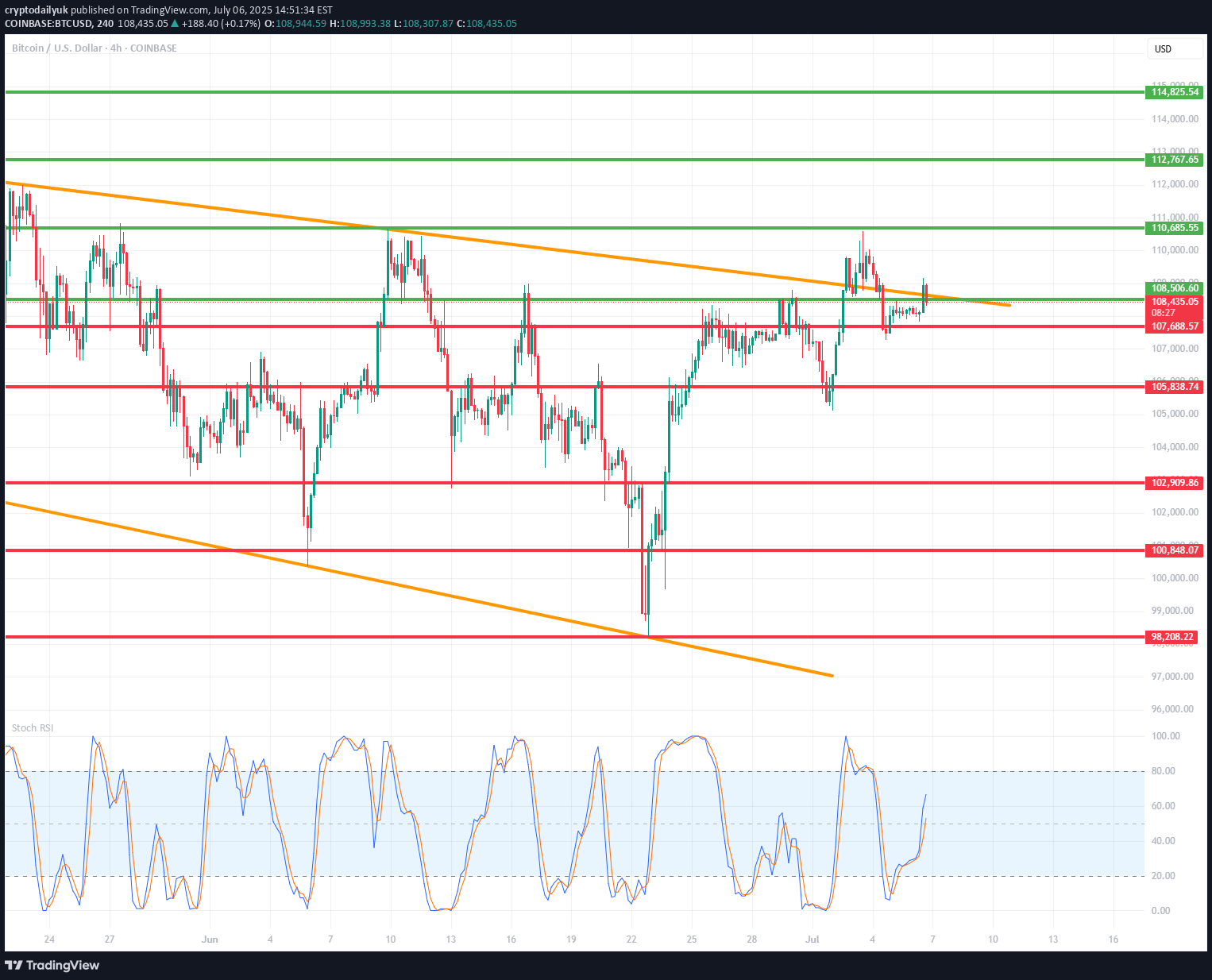Click the 108,506.60 green price label
This screenshot has height=980, width=1212.
tap(1175, 288)
